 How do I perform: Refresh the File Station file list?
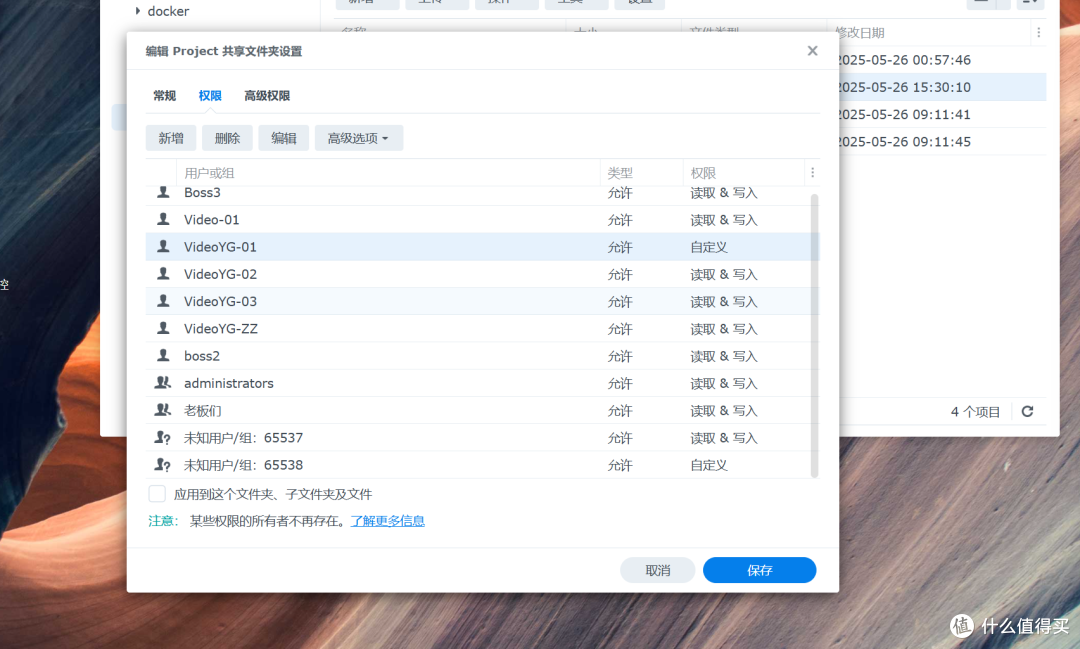tap(1027, 411)
